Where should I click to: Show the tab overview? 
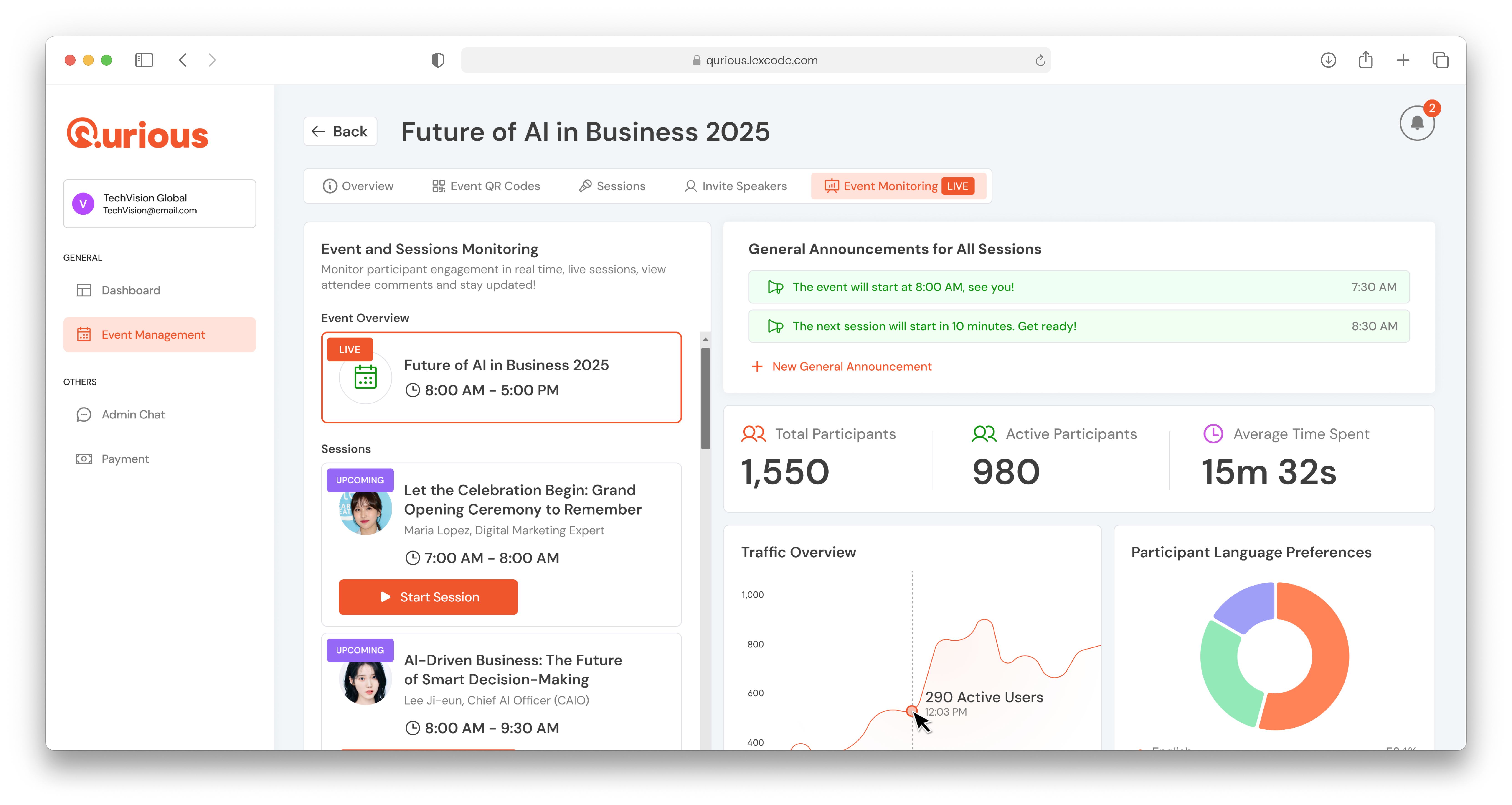point(1440,60)
